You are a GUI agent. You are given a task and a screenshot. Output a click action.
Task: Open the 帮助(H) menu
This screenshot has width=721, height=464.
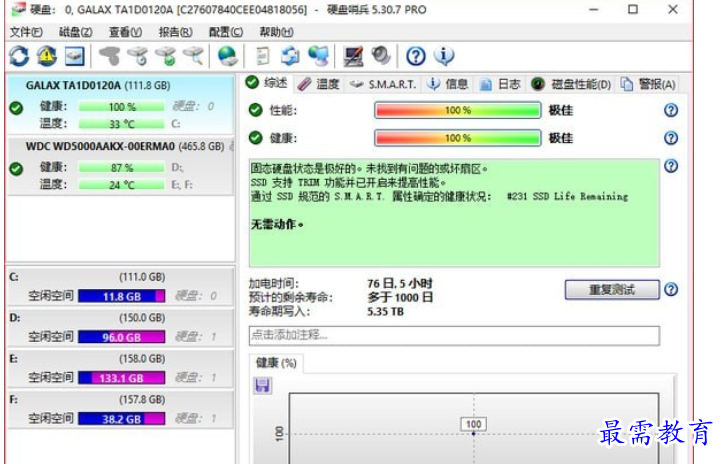pyautogui.click(x=276, y=32)
